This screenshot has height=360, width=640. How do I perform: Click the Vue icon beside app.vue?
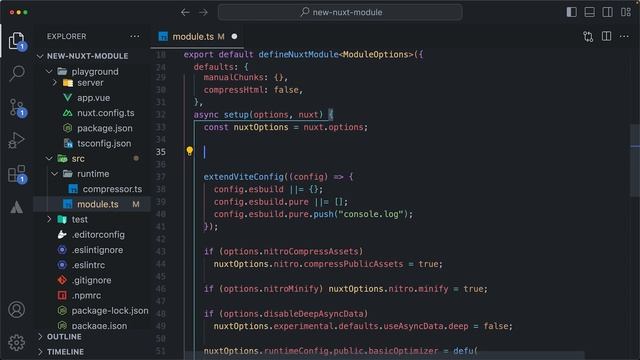click(68, 98)
